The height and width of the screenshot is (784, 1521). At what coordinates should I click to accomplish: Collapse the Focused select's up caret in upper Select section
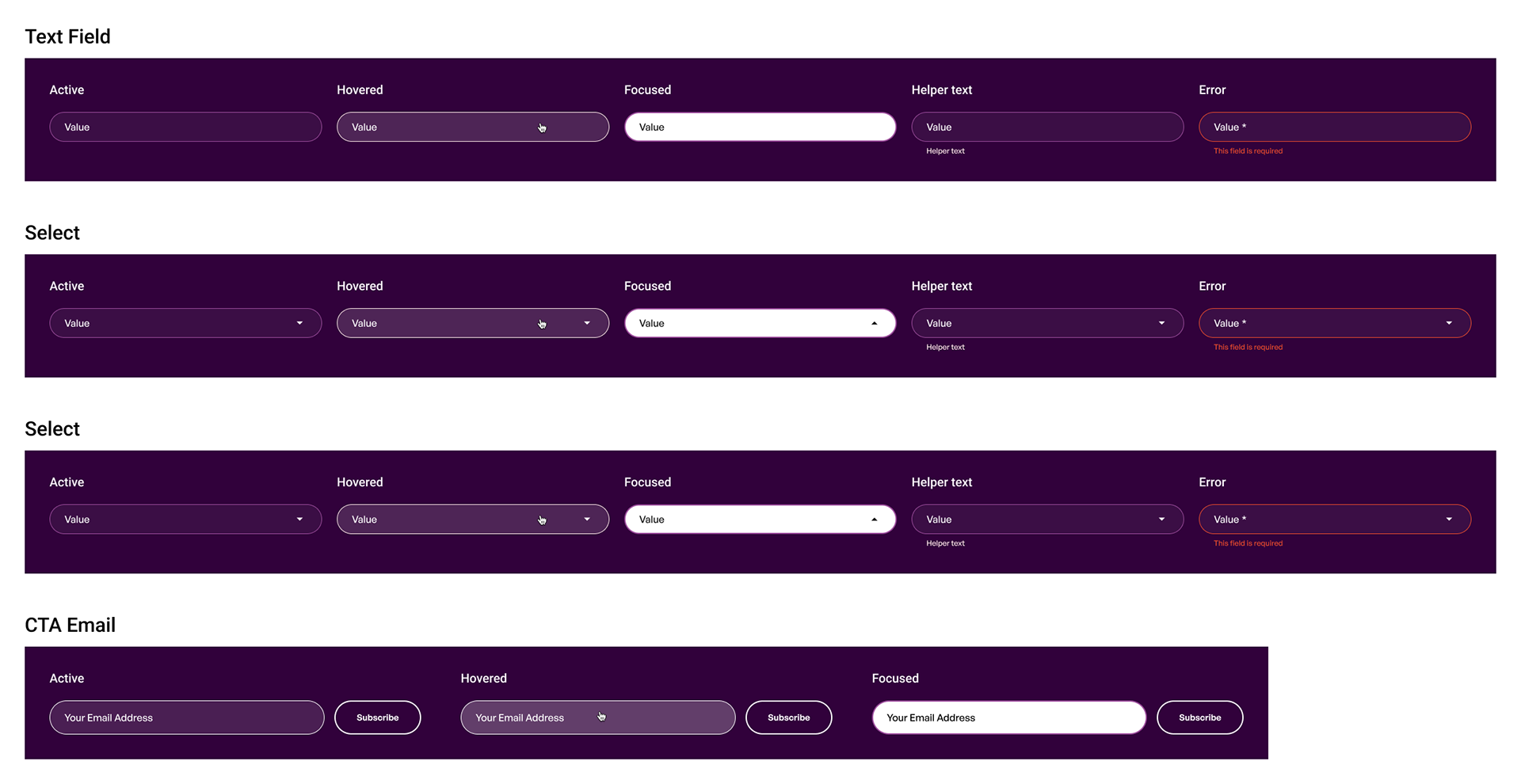pyautogui.click(x=875, y=323)
